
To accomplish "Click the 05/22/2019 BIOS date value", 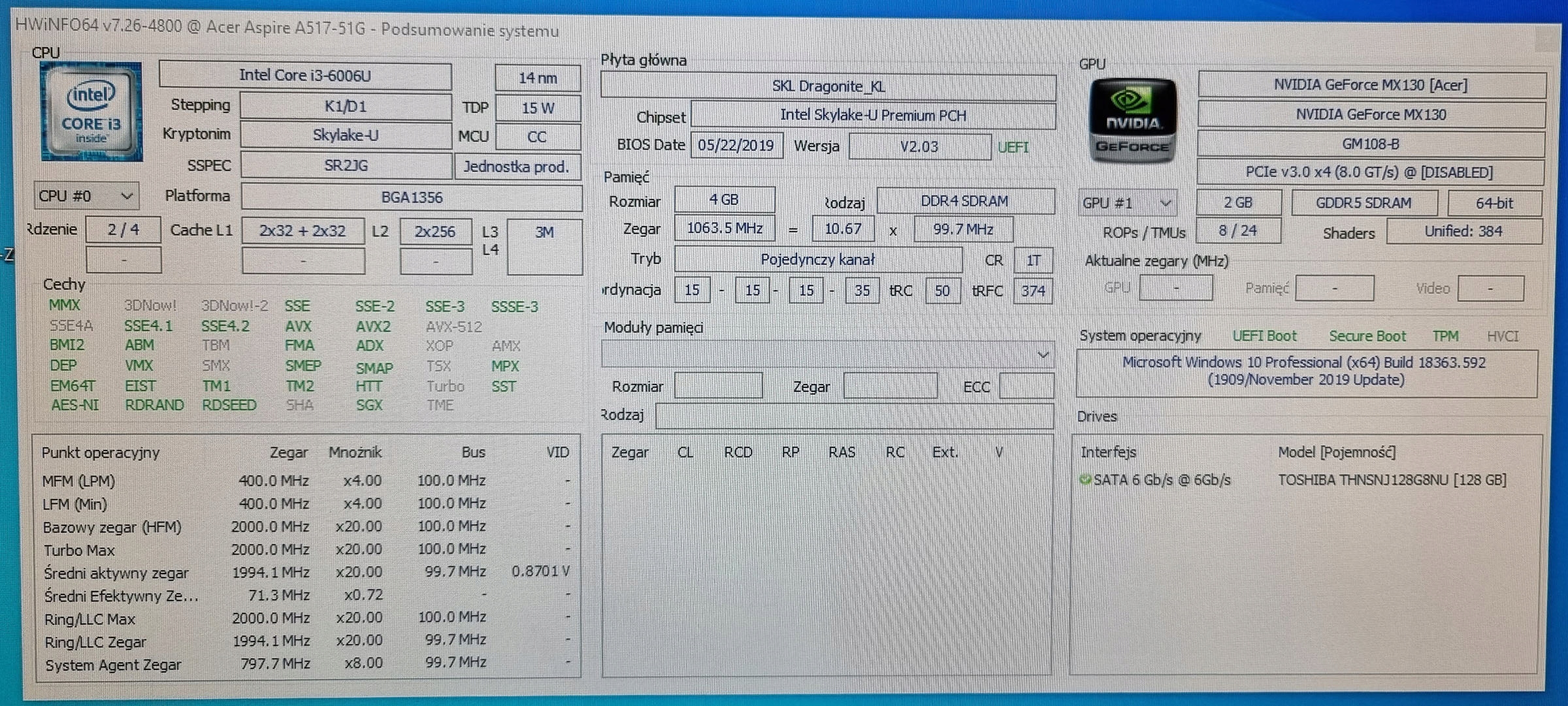I will point(736,145).
